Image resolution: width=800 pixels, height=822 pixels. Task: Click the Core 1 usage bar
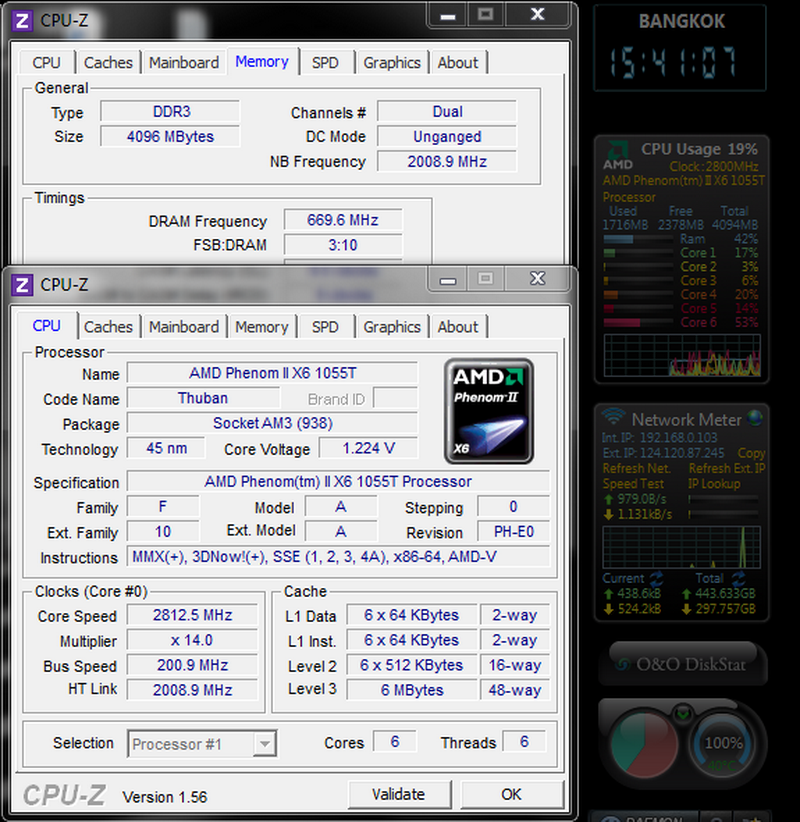click(x=638, y=253)
